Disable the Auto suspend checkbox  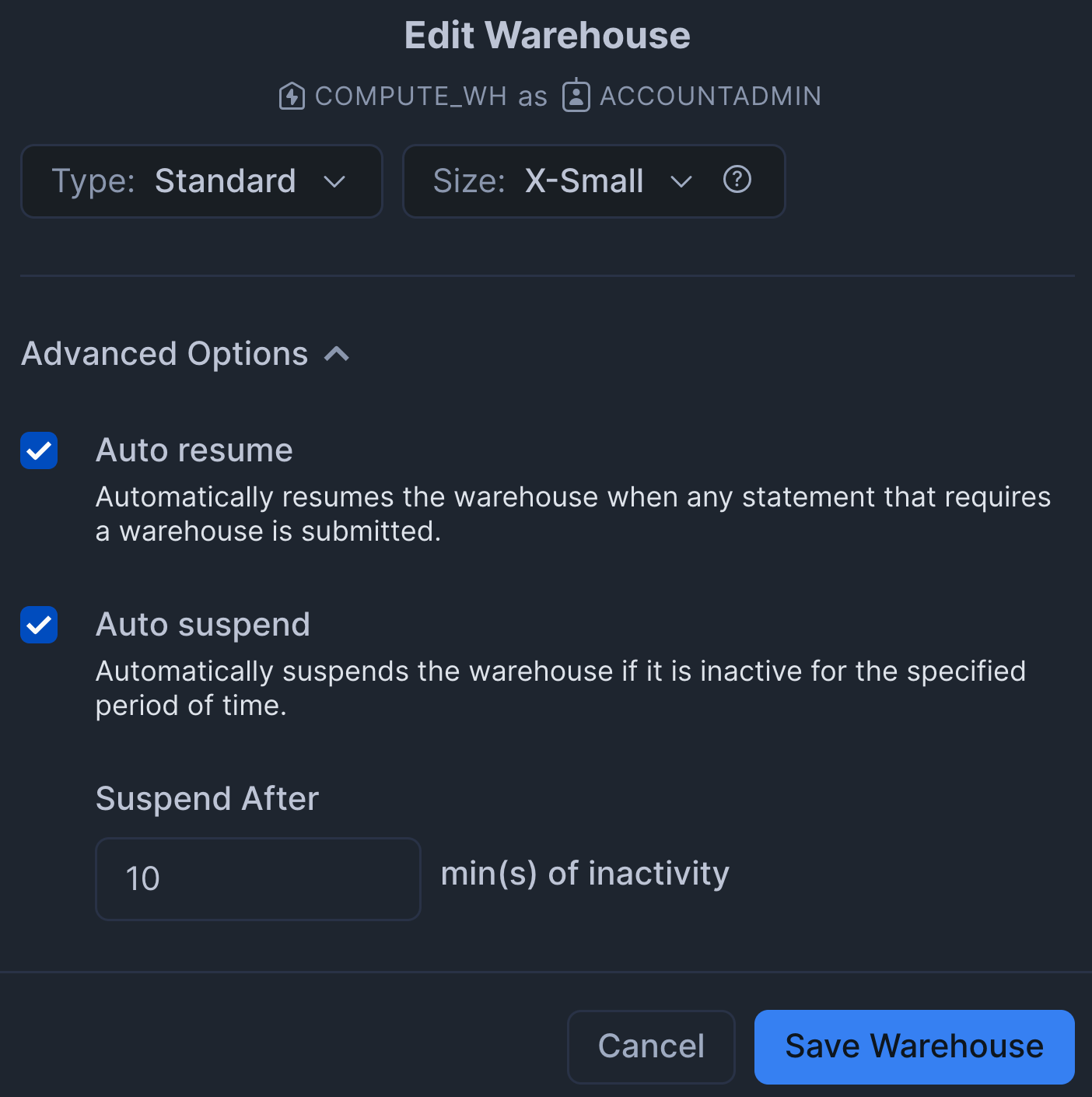(x=39, y=625)
